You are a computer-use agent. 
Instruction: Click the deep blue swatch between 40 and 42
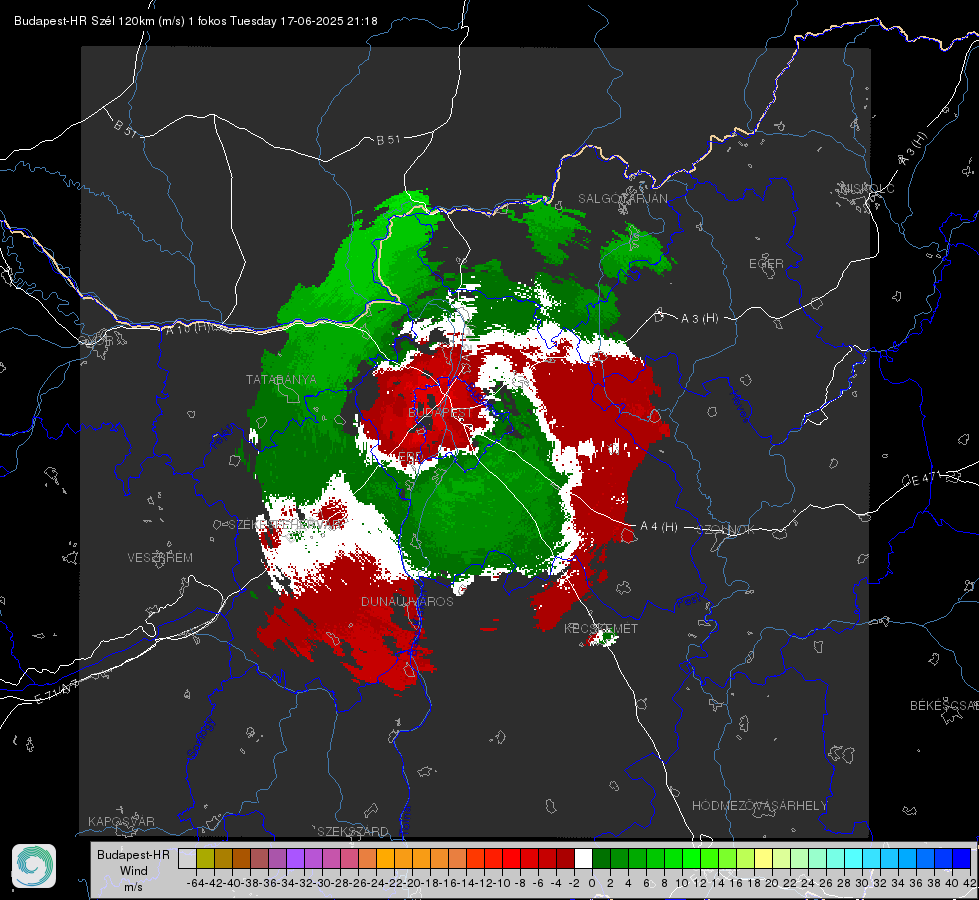pos(962,858)
